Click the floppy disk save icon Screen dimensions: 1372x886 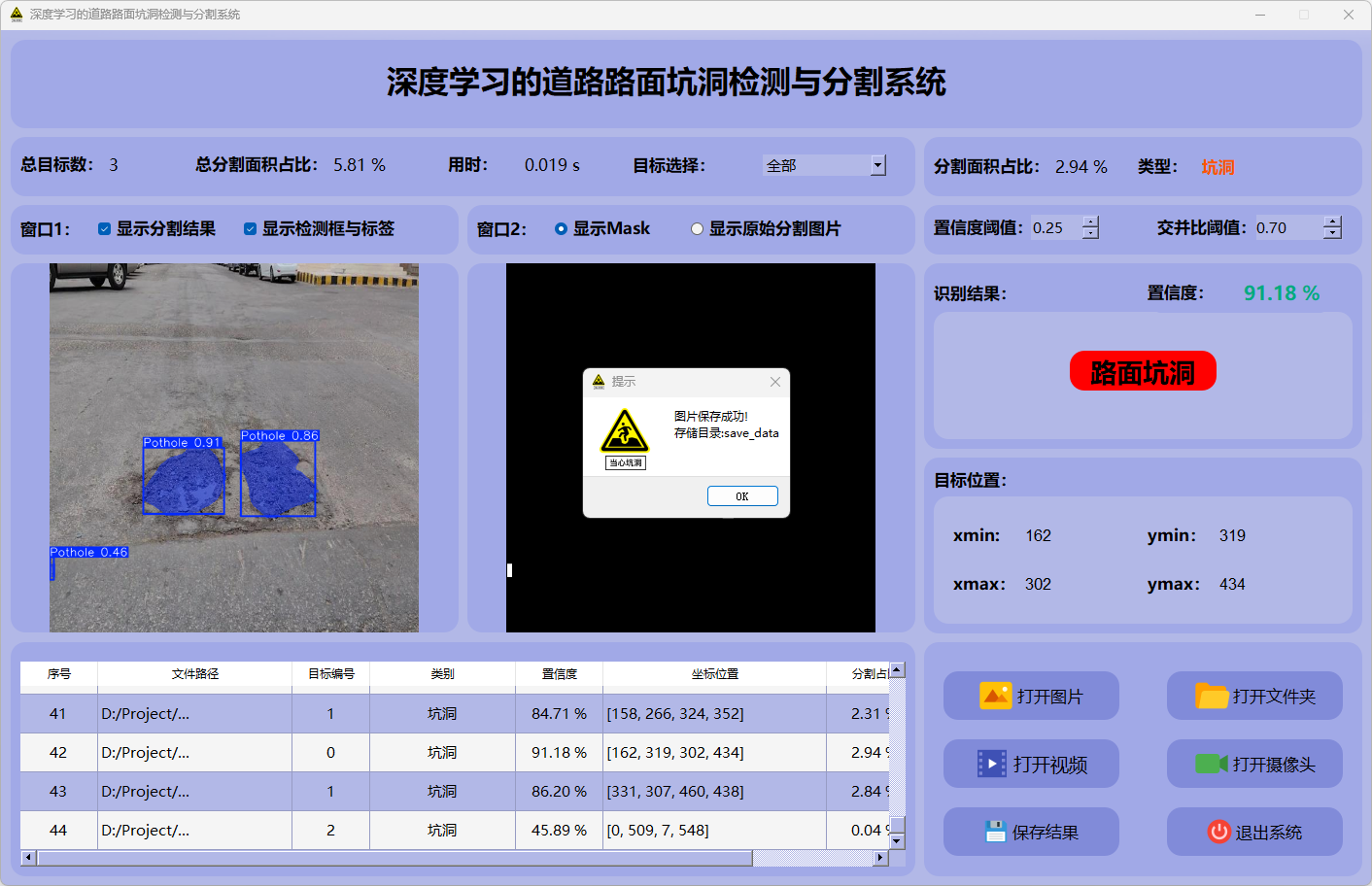click(995, 832)
